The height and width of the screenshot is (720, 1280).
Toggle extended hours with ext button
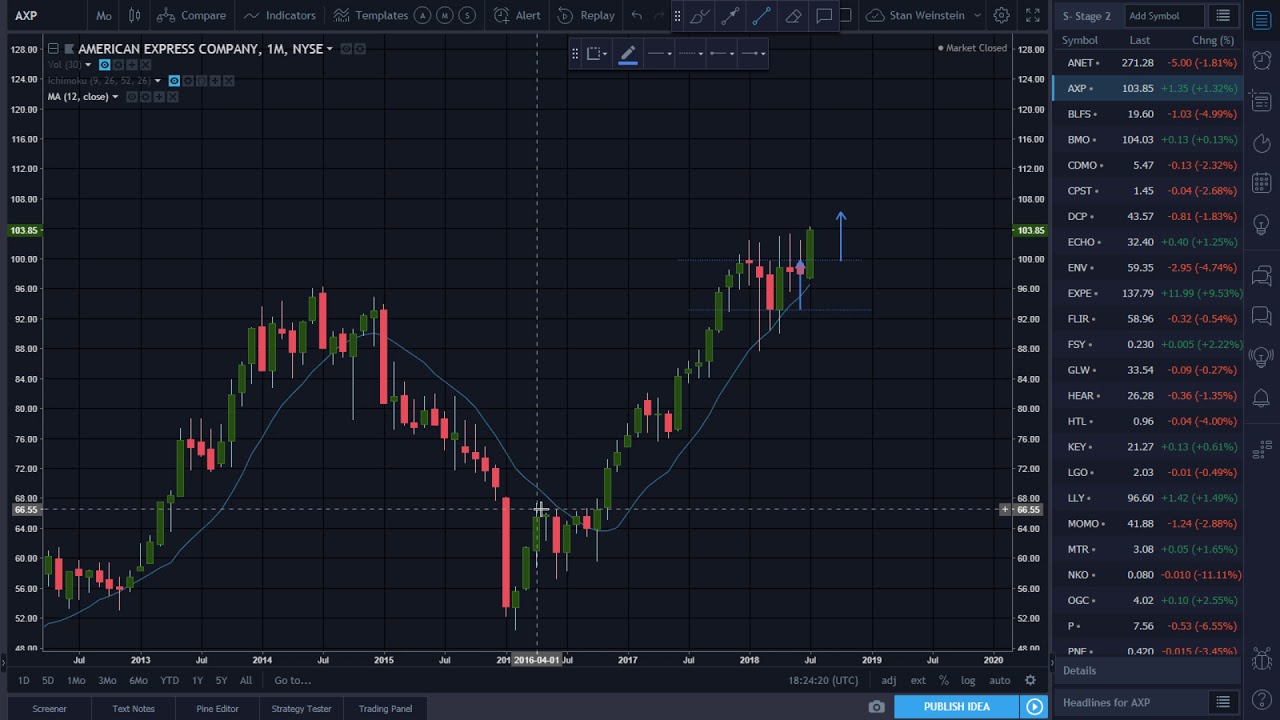coord(918,680)
